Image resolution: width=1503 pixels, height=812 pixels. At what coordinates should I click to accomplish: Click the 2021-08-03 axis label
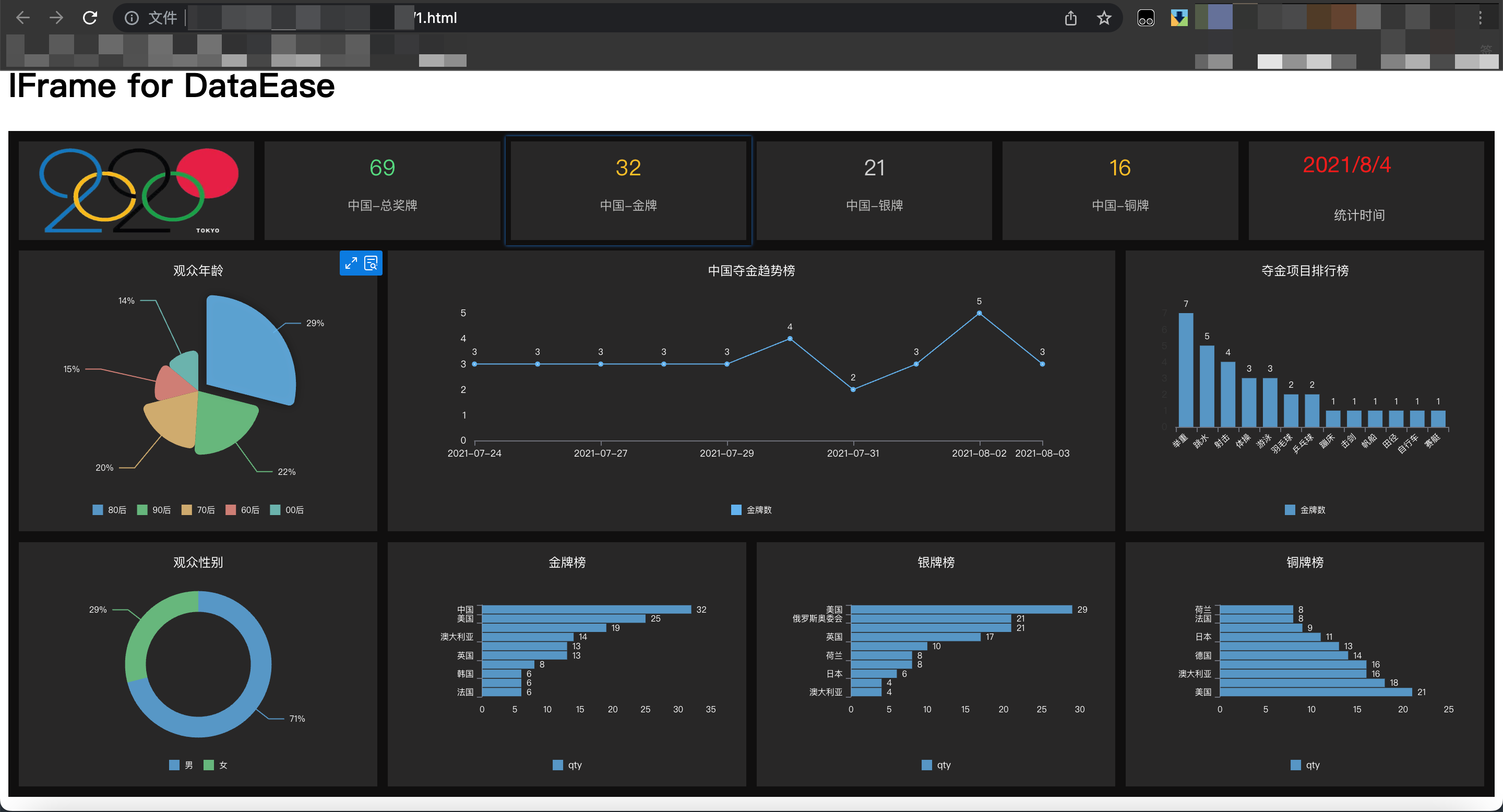[1042, 453]
